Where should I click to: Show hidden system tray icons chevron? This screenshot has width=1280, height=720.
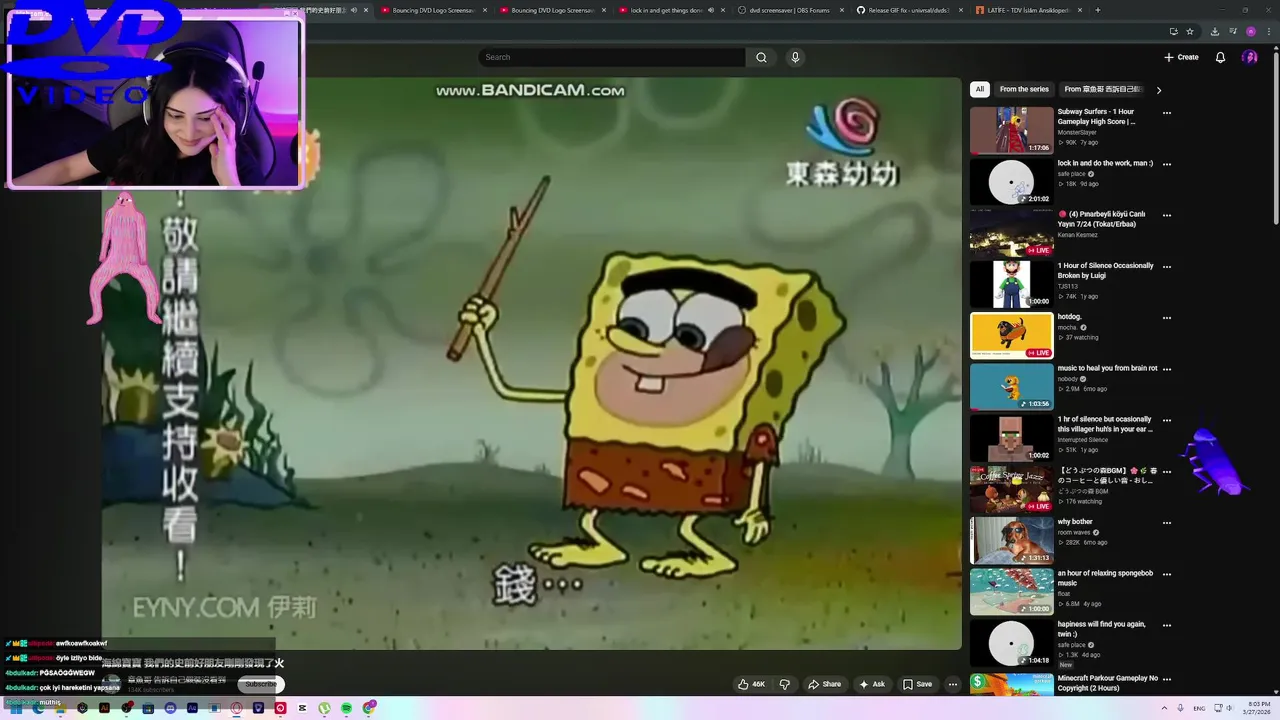(x=1164, y=708)
